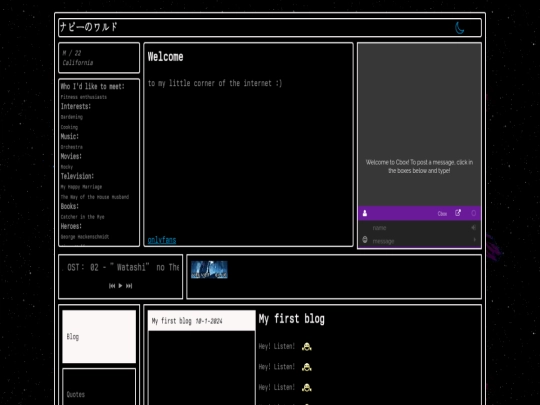Click 'George Hackenschmidt' entry
The height and width of the screenshot is (405, 540).
[x=85, y=237]
